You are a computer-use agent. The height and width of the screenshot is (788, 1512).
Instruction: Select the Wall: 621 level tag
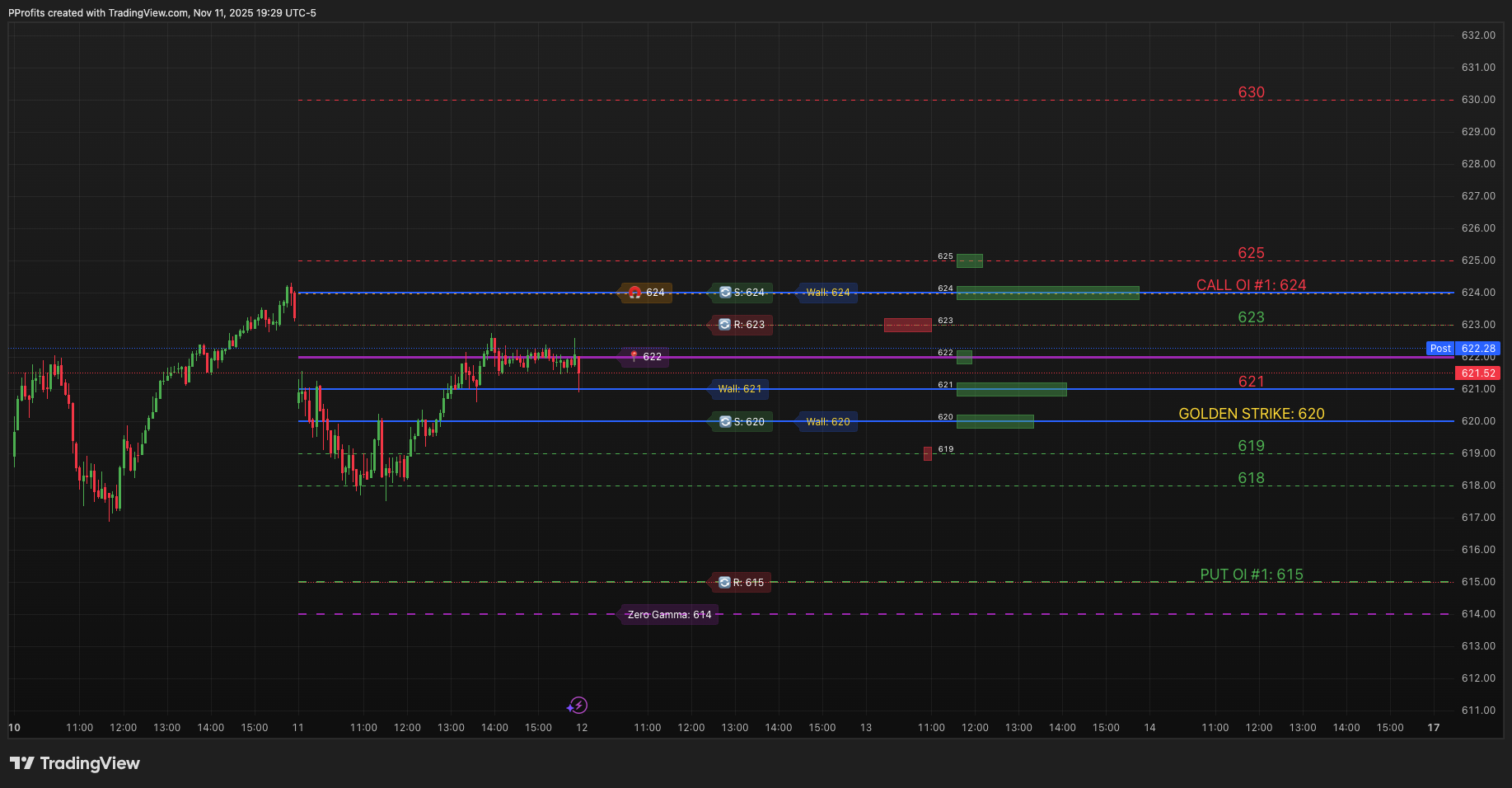click(738, 389)
